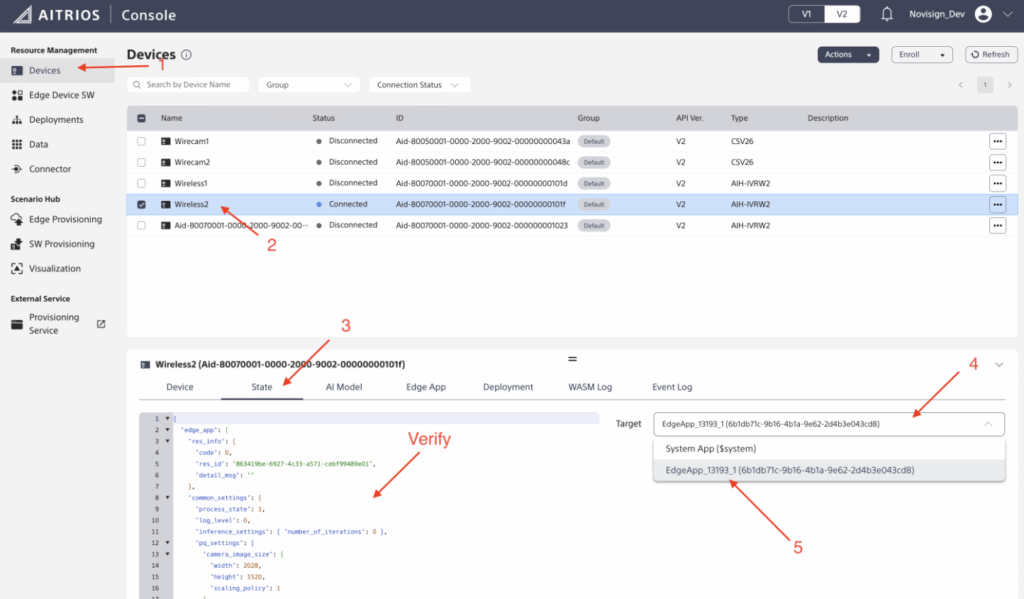This screenshot has width=1024, height=599.
Task: Open external Provisioning Service link
Action: click(x=100, y=324)
